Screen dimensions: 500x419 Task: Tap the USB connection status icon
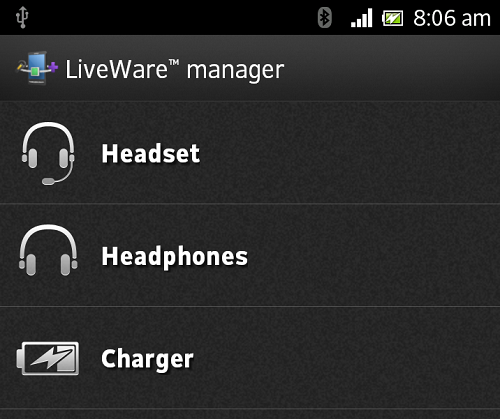point(22,17)
